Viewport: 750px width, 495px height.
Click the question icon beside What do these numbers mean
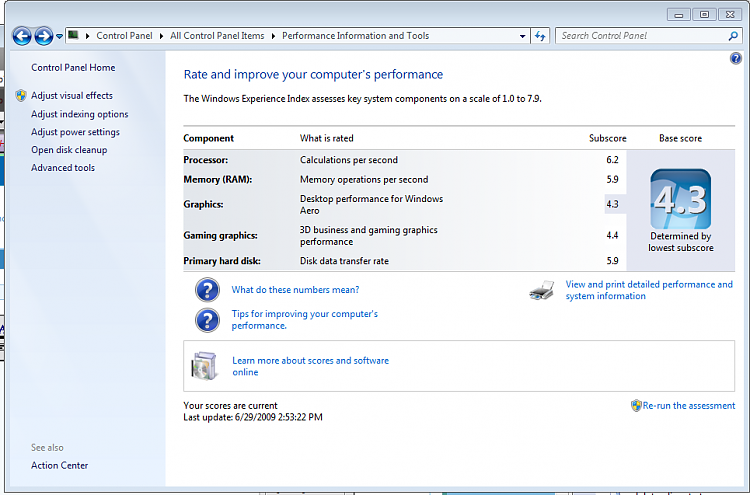(x=207, y=290)
